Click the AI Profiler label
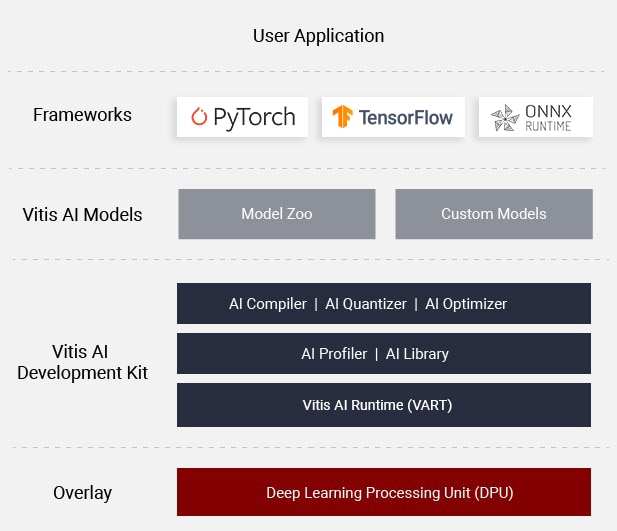The width and height of the screenshot is (617, 531). point(334,354)
